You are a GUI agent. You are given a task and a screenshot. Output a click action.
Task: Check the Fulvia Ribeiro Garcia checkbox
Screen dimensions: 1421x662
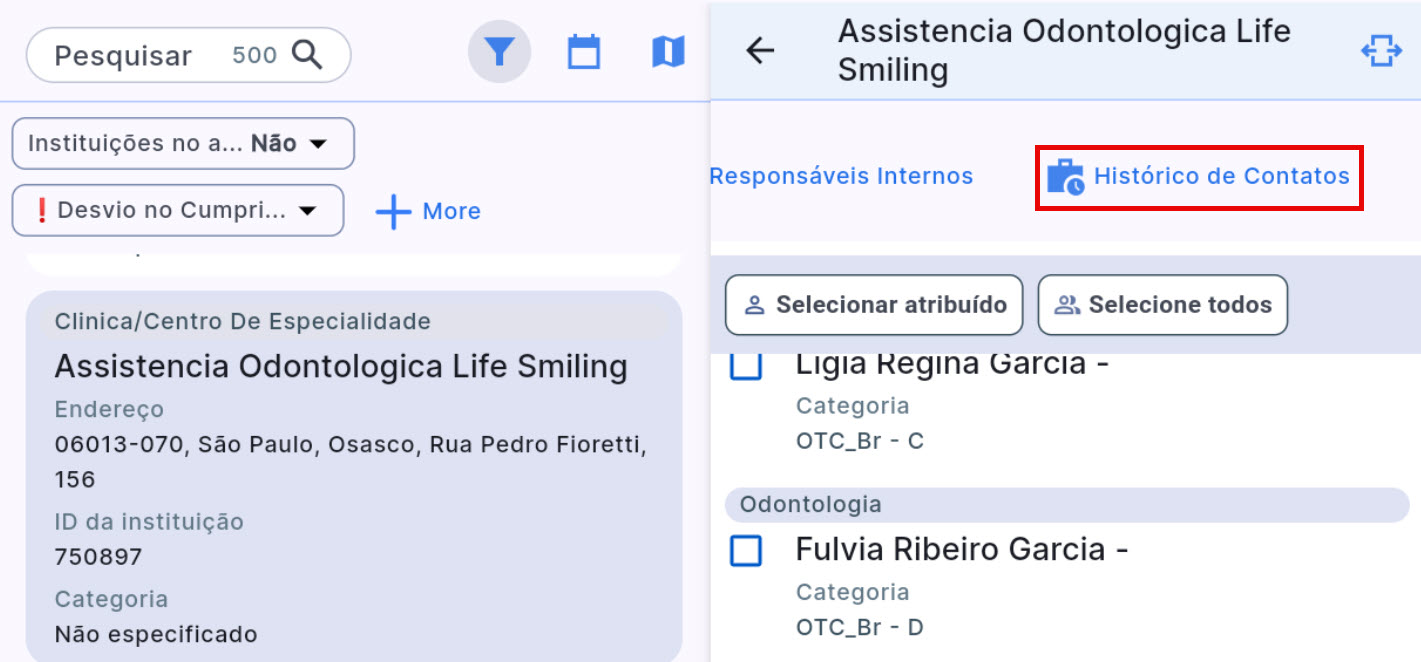(x=746, y=550)
